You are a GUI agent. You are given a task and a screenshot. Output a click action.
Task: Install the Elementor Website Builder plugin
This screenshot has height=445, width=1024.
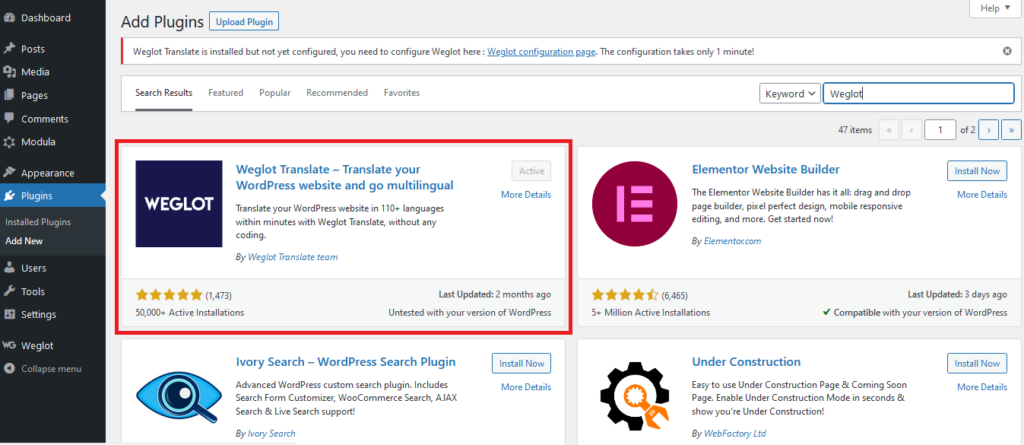pos(976,171)
